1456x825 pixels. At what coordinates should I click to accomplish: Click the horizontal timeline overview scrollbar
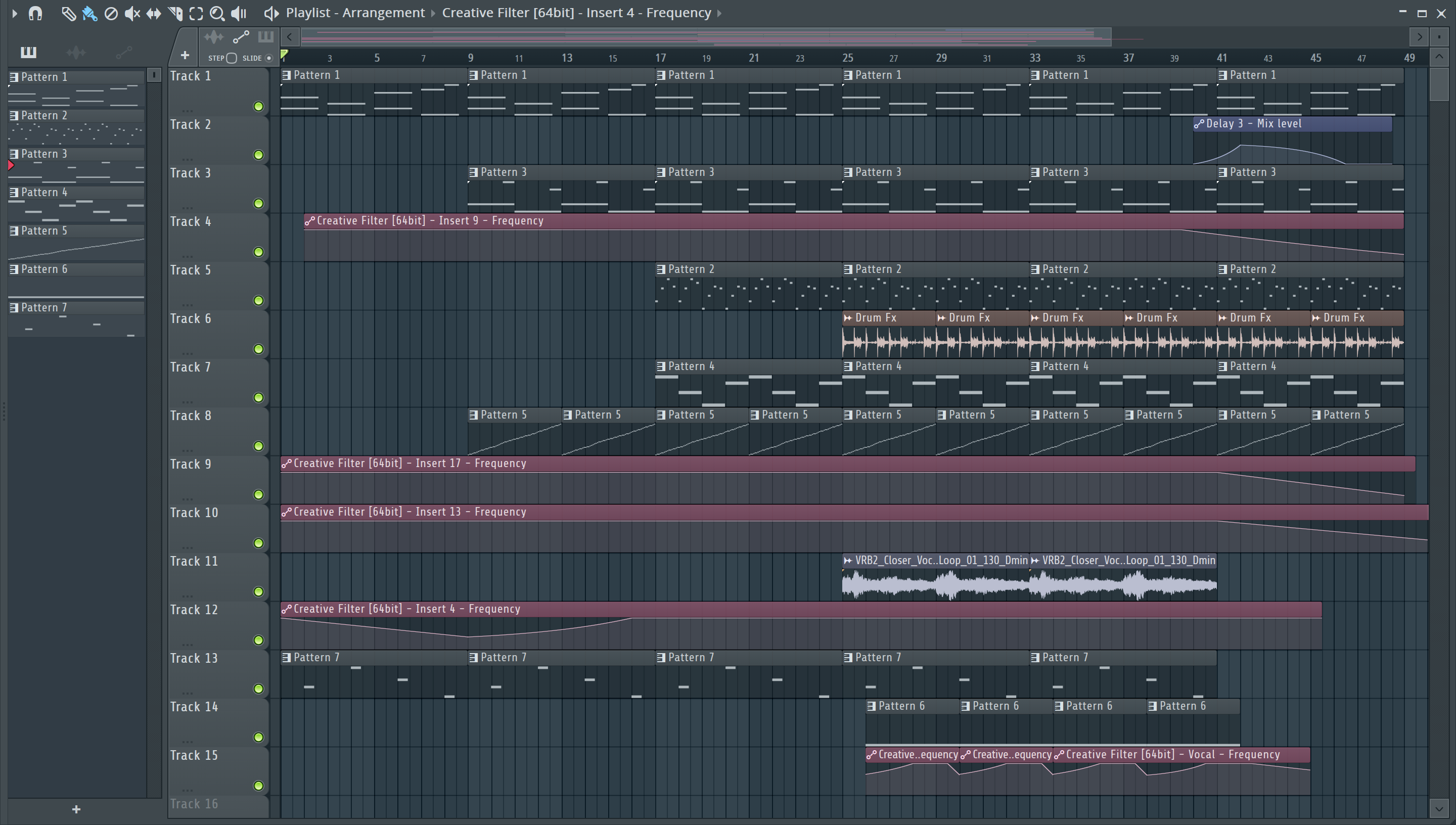pos(706,37)
